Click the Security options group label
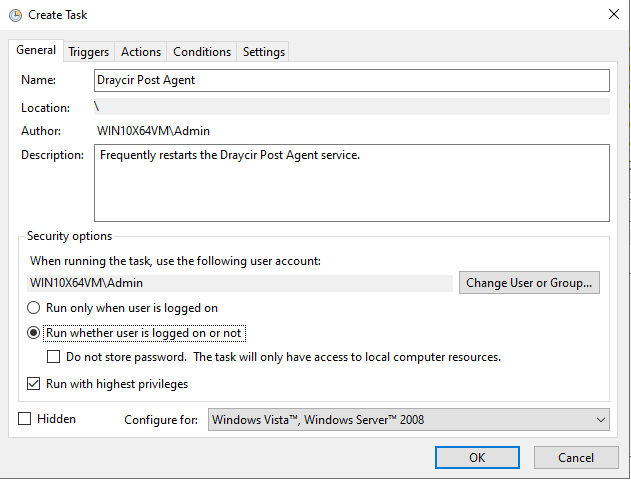 pos(69,236)
